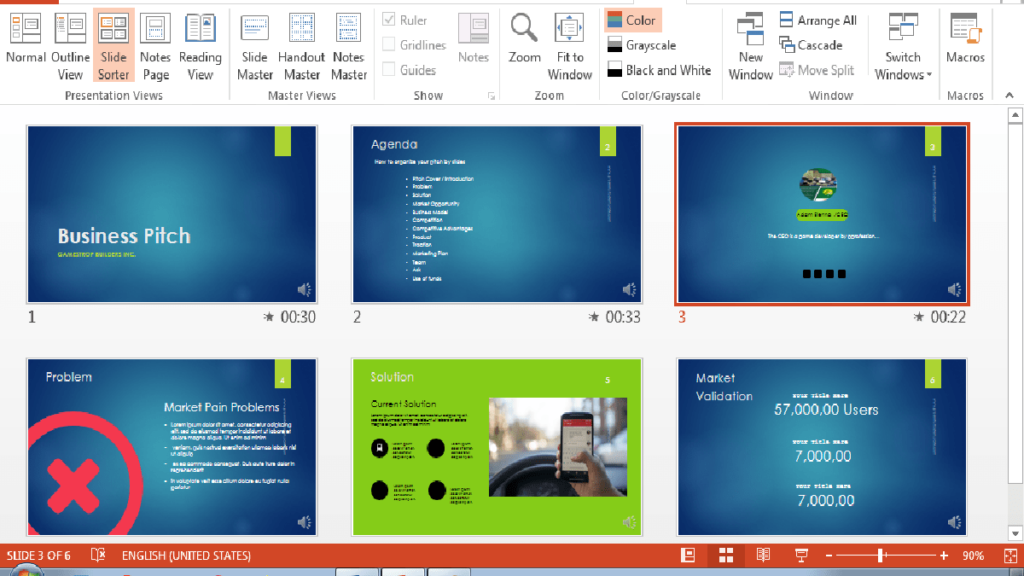Click Slide Sorter icon in status bar
This screenshot has width=1024, height=576.
726,555
